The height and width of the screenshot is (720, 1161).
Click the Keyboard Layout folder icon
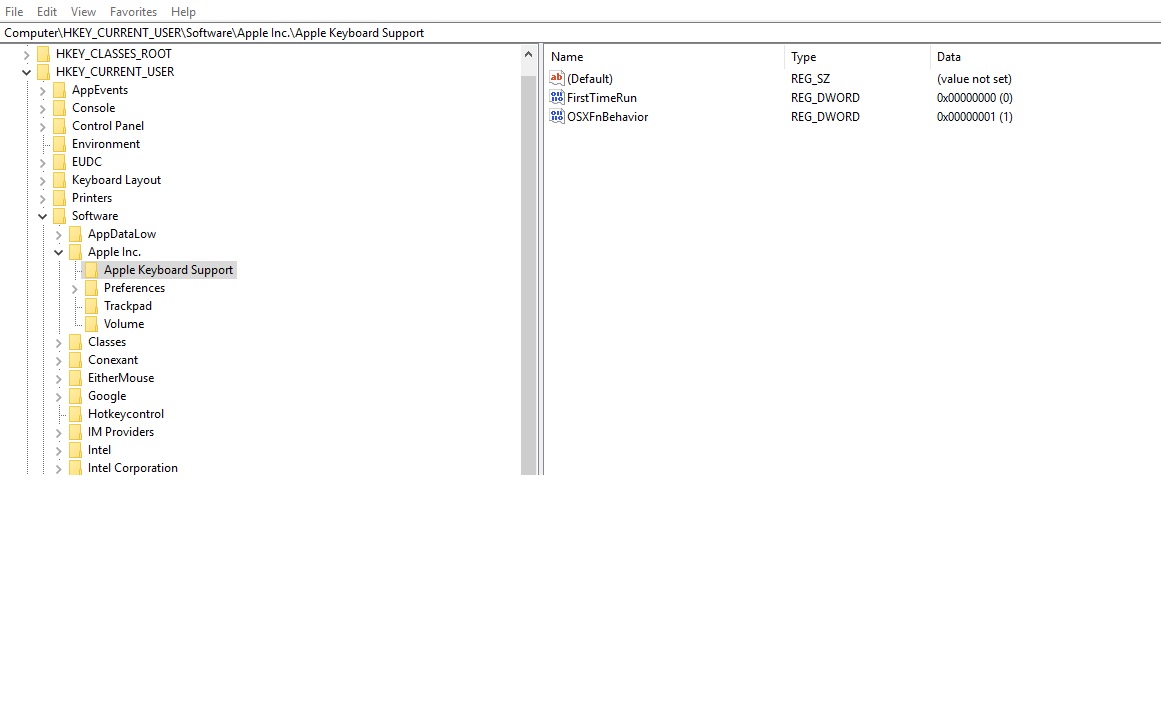(59, 180)
